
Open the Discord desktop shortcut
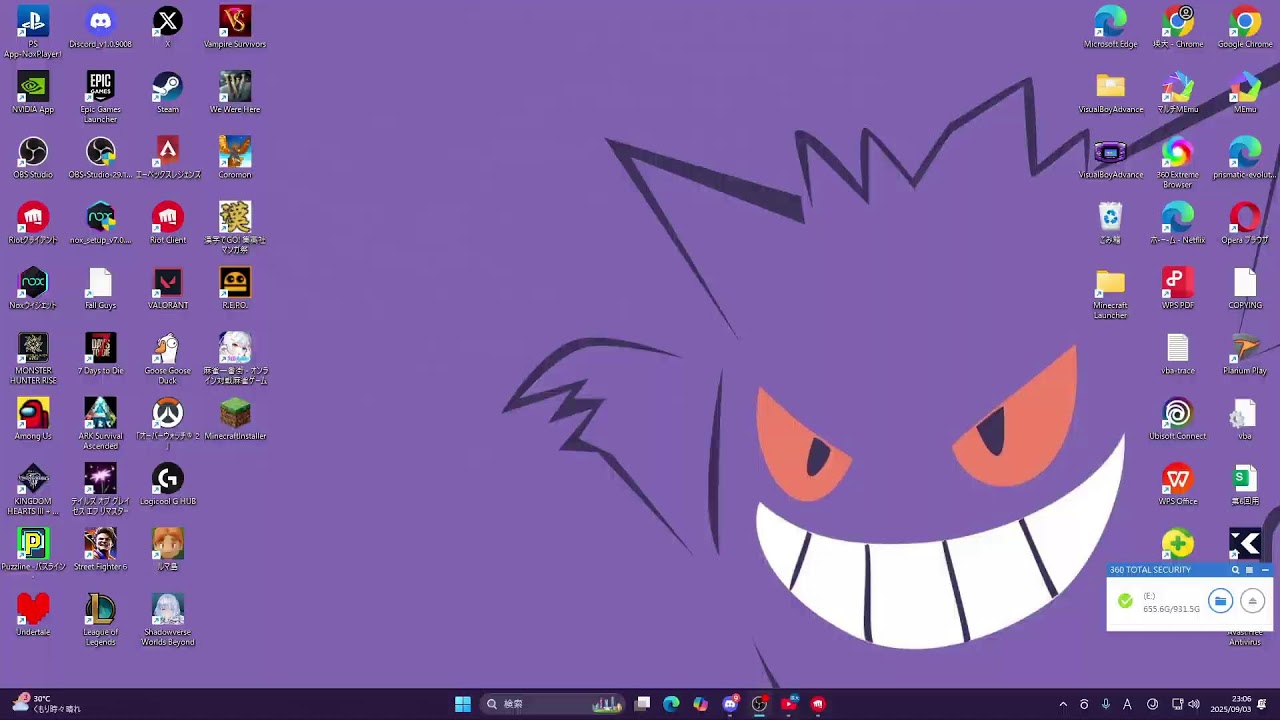click(x=100, y=27)
